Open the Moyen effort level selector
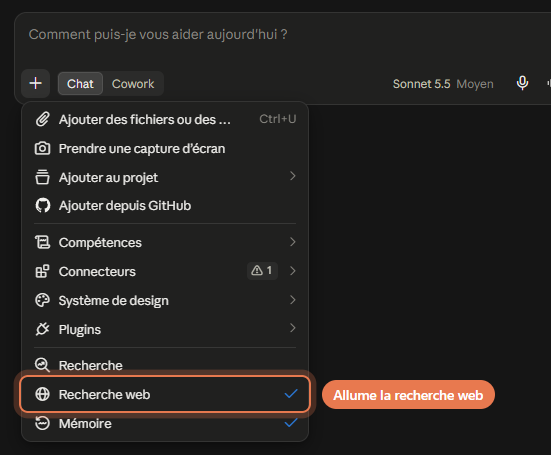The image size is (551, 455). [475, 84]
